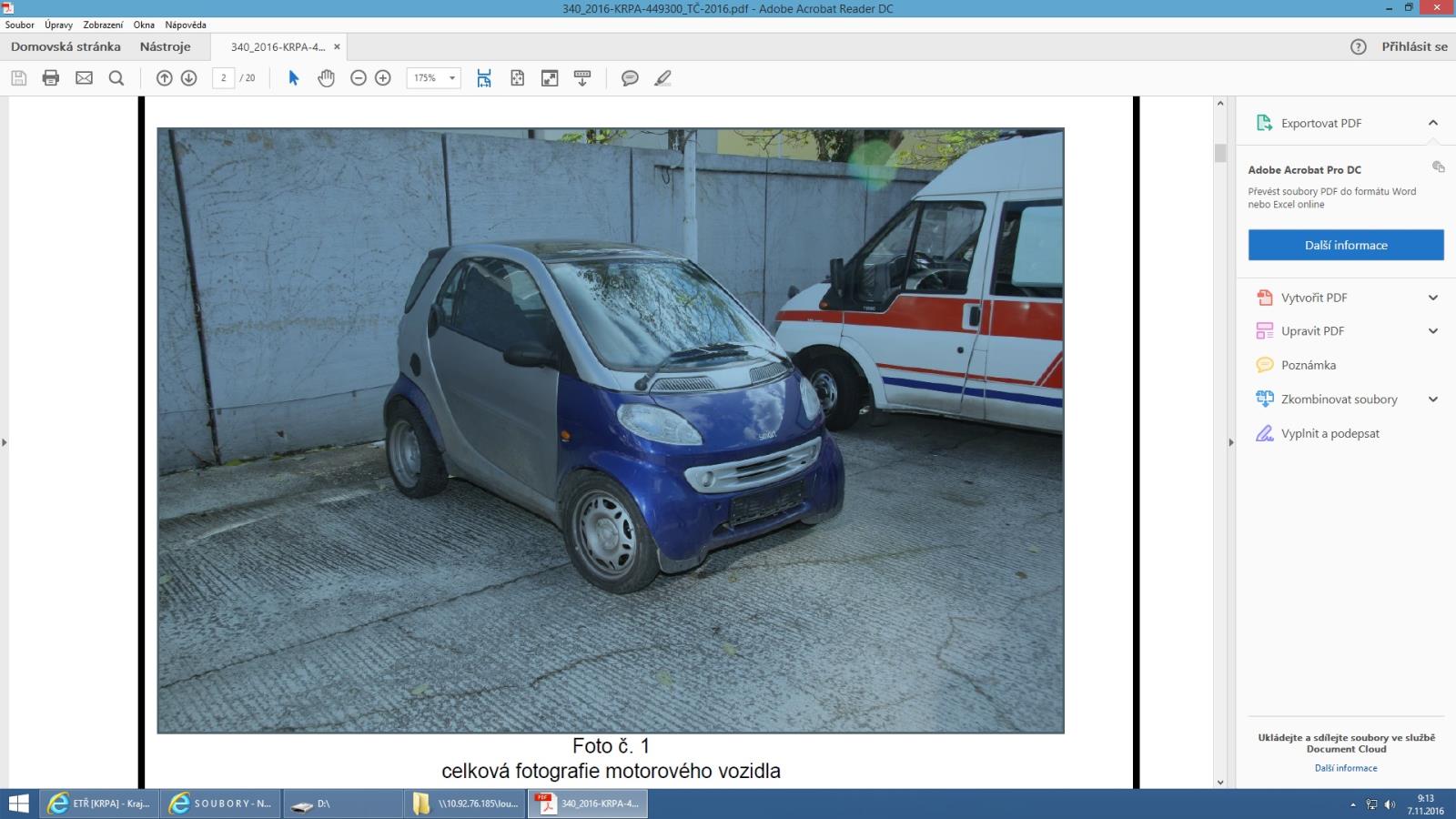1456x819 pixels.
Task: Open Document Cloud Další informace link
Action: click(x=1346, y=768)
